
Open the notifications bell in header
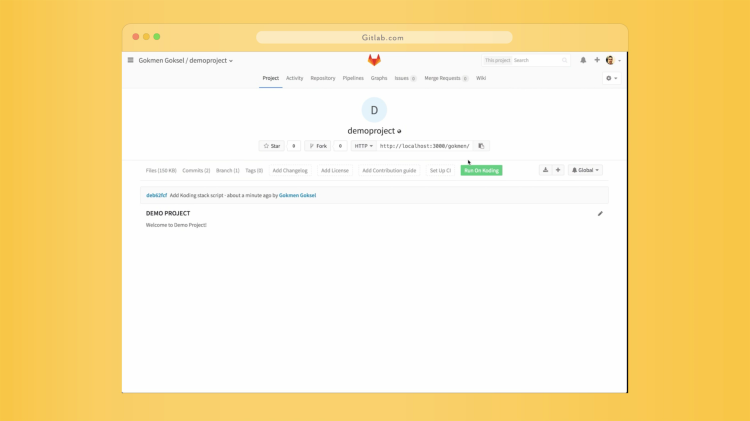[583, 60]
